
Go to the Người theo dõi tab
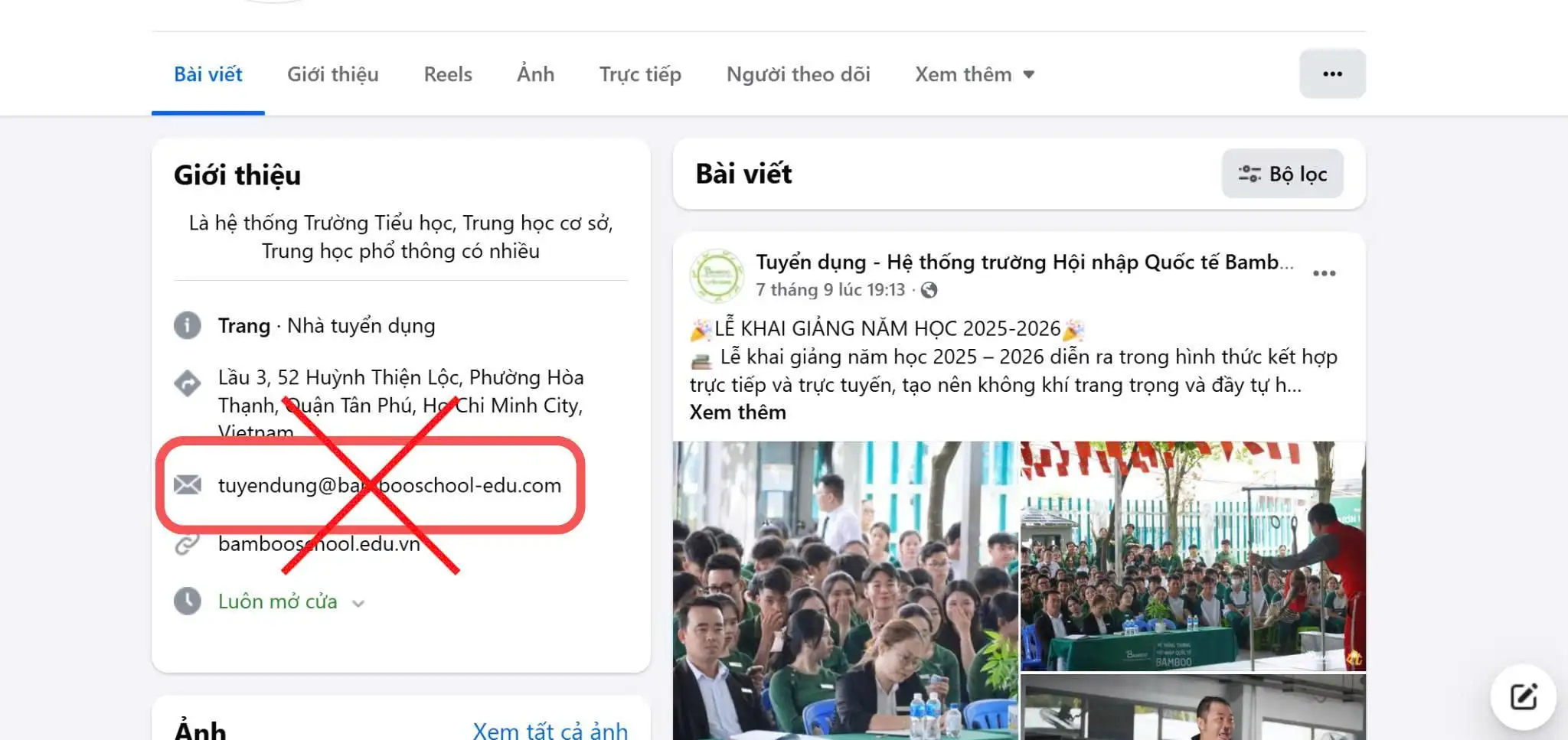(798, 74)
